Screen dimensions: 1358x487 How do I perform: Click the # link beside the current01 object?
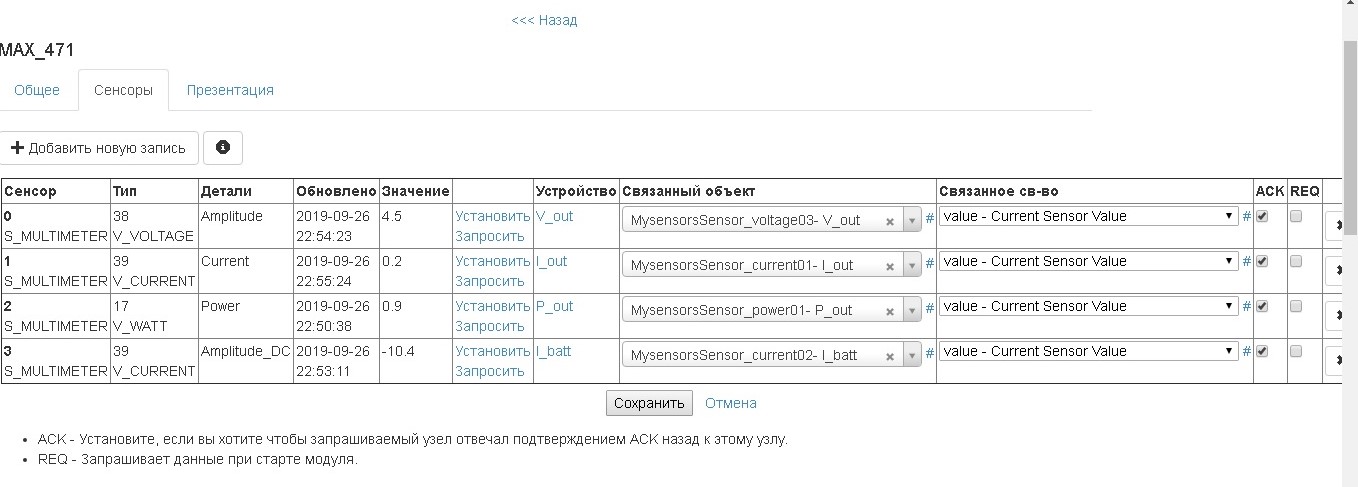[930, 262]
